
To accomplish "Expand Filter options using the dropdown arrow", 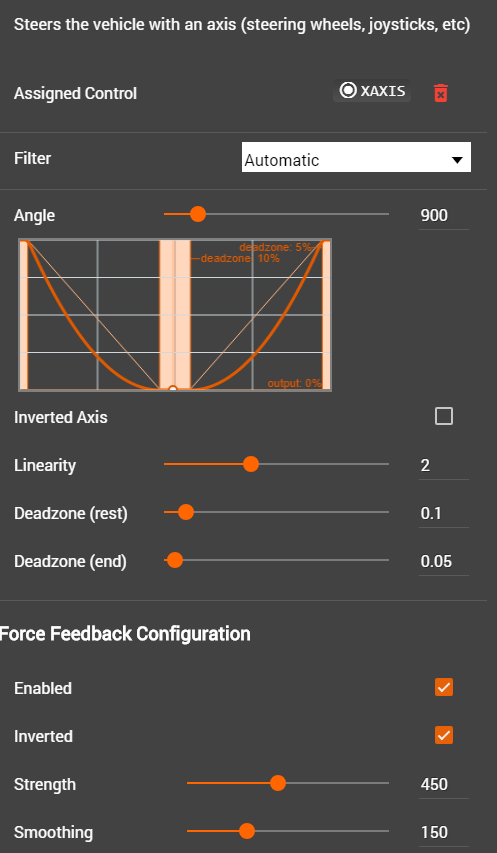I will pos(457,160).
